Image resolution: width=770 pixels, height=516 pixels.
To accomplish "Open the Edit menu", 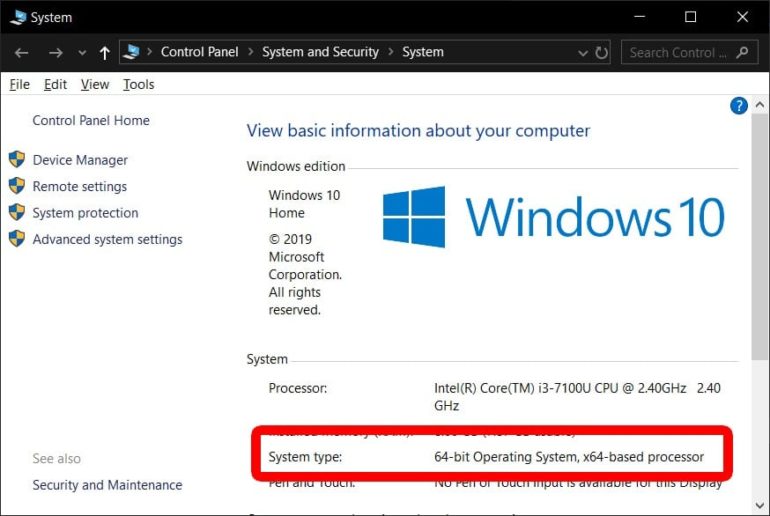I will pyautogui.click(x=55, y=84).
